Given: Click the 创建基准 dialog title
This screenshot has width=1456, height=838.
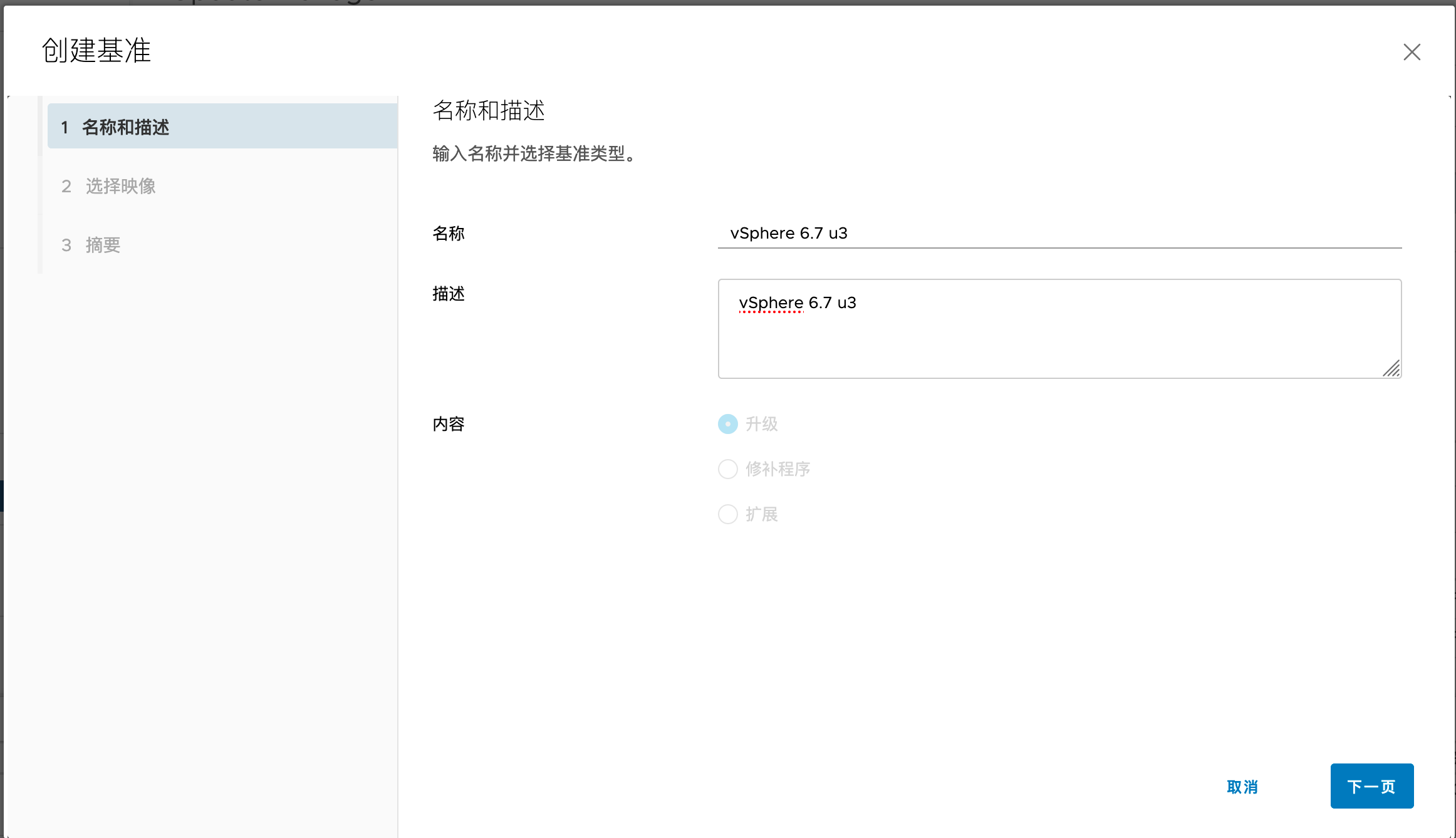Looking at the screenshot, I should pos(96,50).
